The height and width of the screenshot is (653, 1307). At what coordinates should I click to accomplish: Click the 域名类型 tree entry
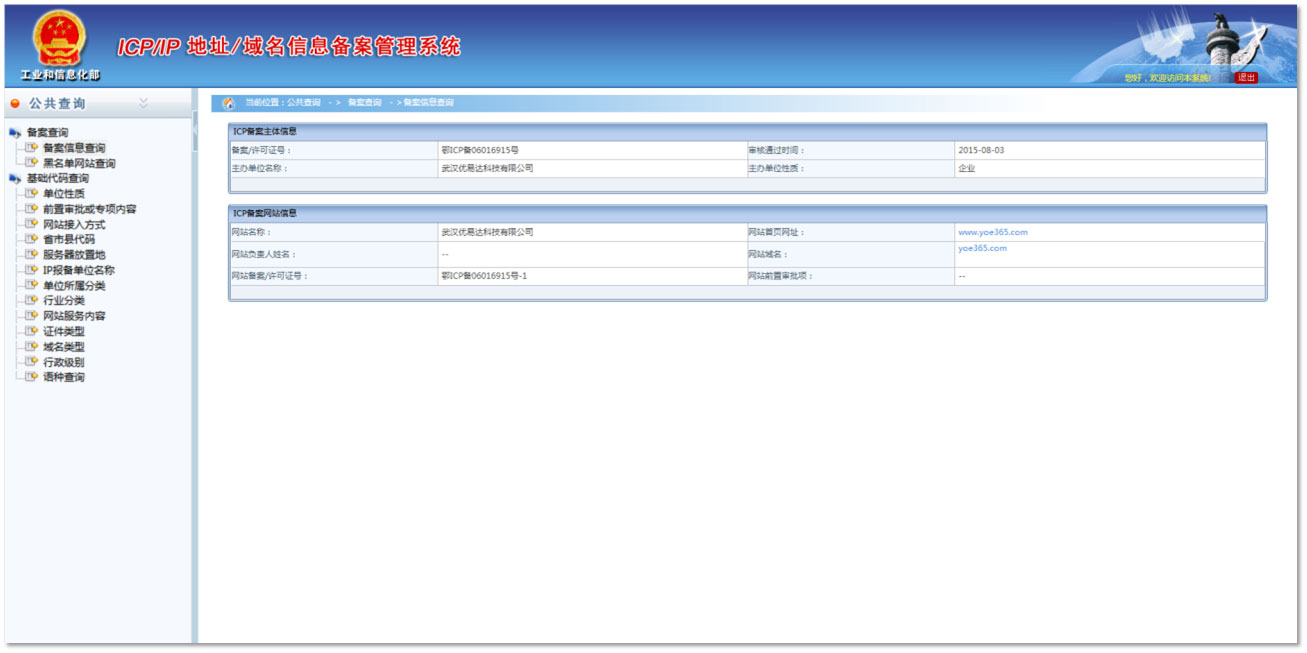click(64, 347)
